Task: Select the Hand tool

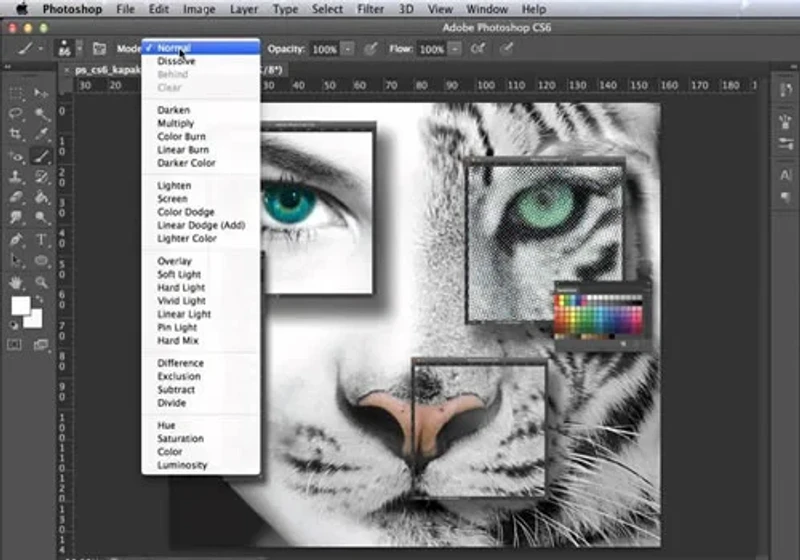Action: 16,282
